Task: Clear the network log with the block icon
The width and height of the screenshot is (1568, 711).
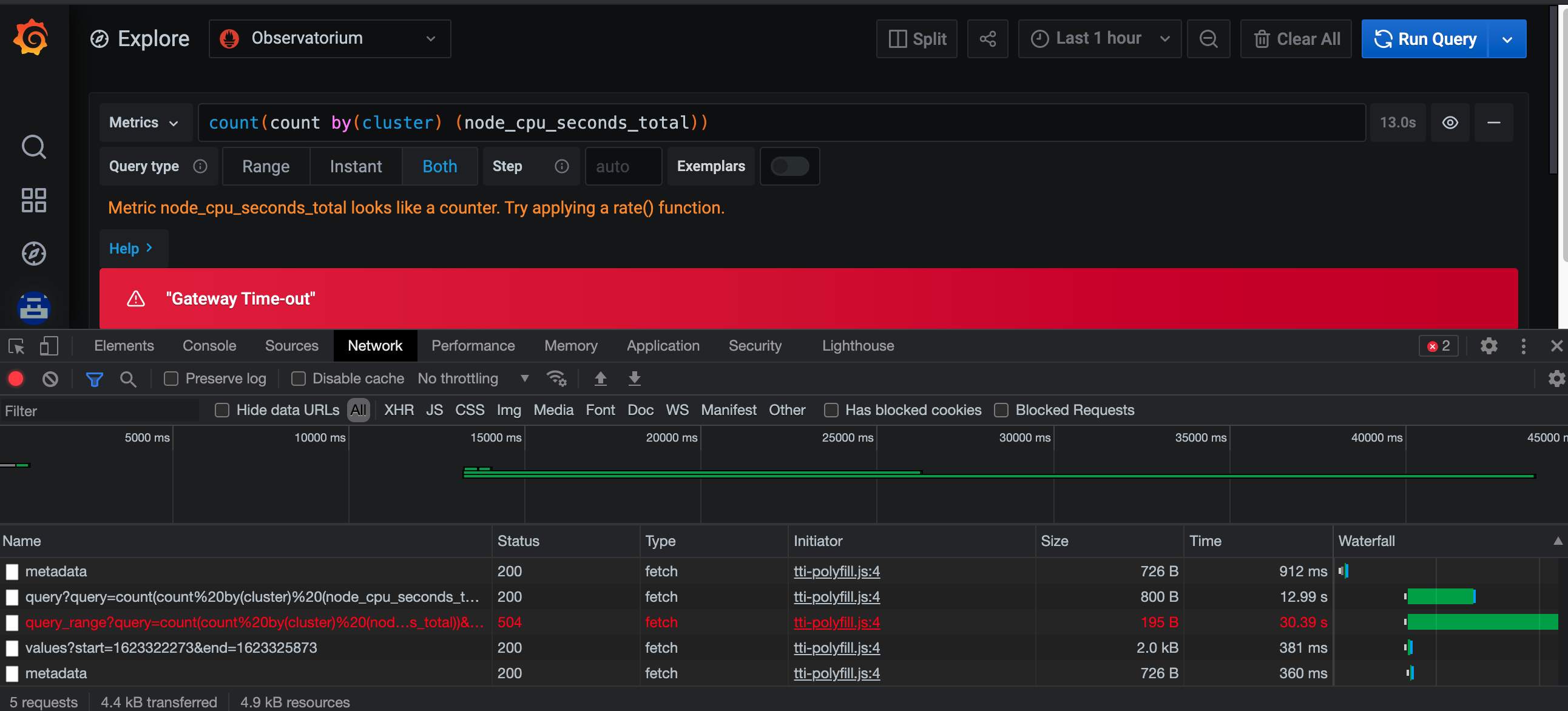Action: (50, 378)
